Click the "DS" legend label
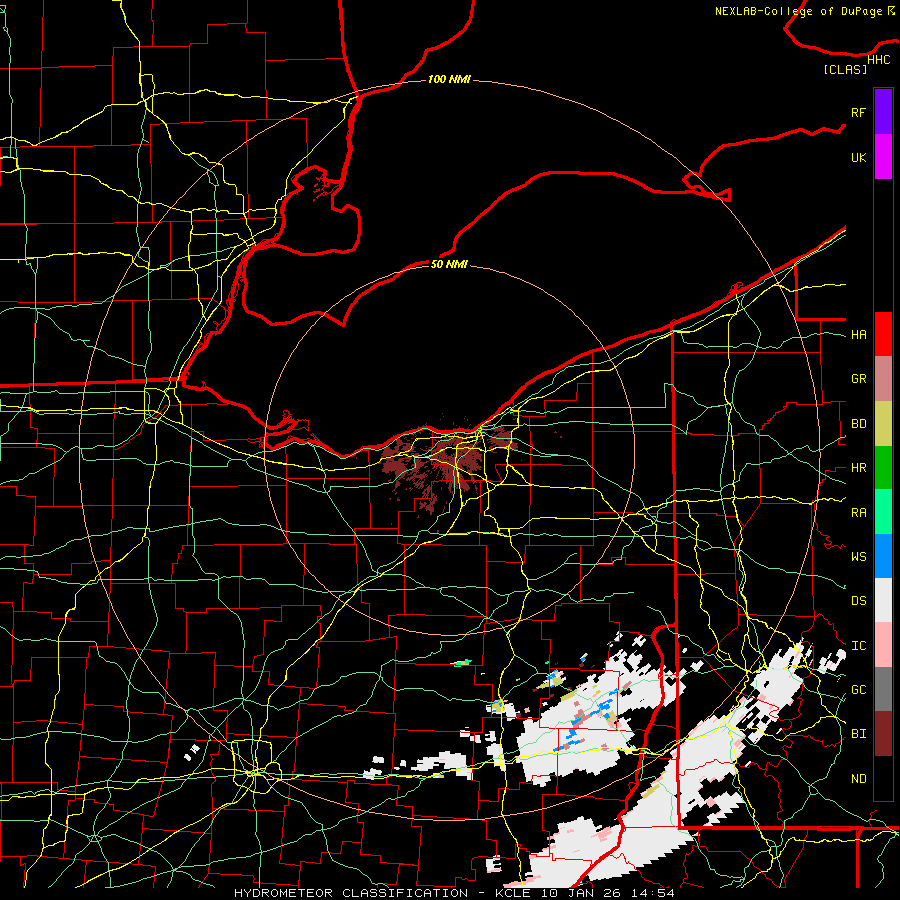The width and height of the screenshot is (900, 900). 858,601
